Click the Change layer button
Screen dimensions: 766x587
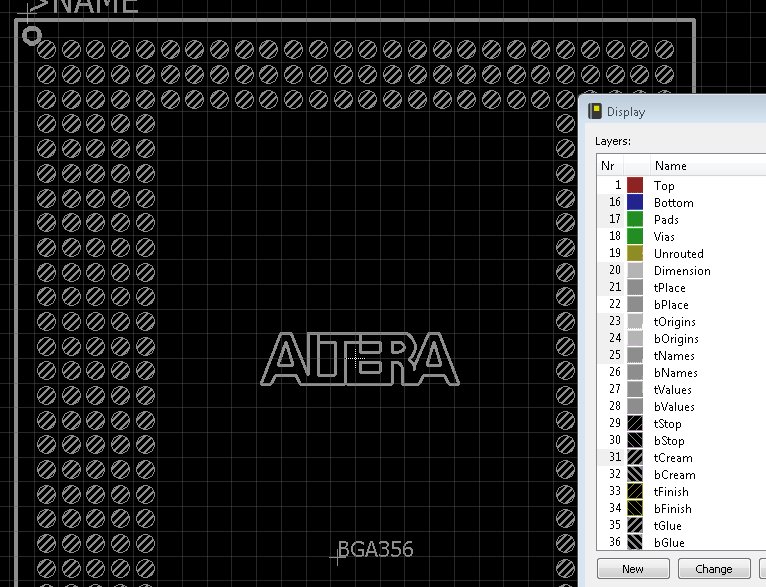pyautogui.click(x=714, y=569)
